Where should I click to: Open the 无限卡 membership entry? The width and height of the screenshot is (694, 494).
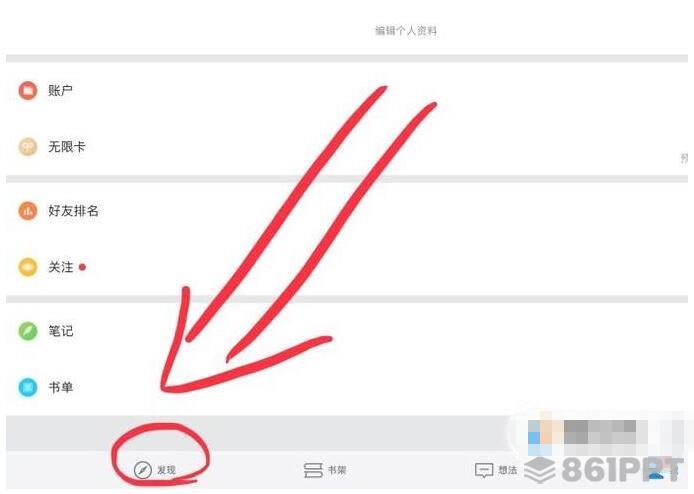[347, 147]
